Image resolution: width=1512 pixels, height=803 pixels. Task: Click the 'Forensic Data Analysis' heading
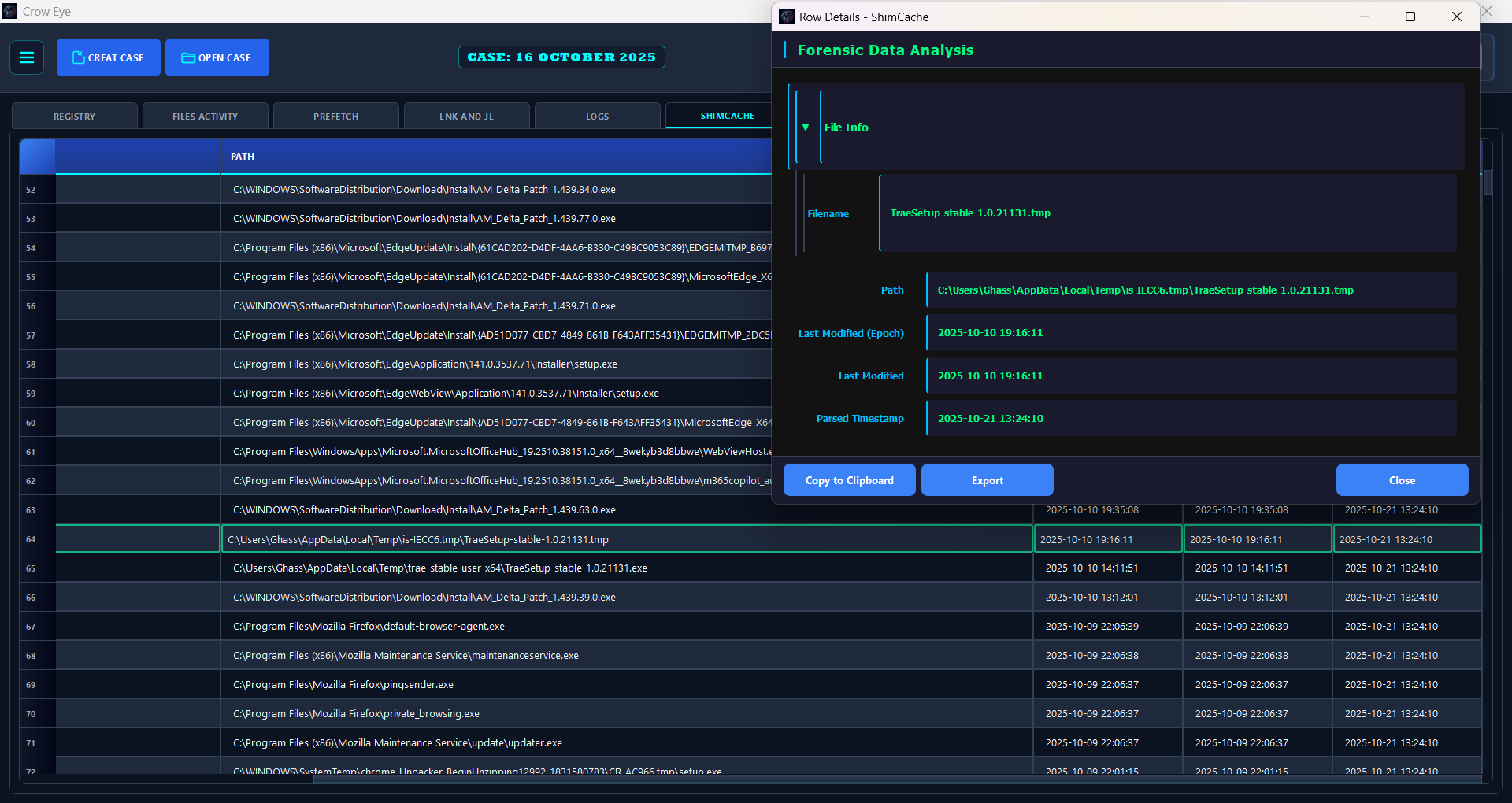pyautogui.click(x=885, y=50)
